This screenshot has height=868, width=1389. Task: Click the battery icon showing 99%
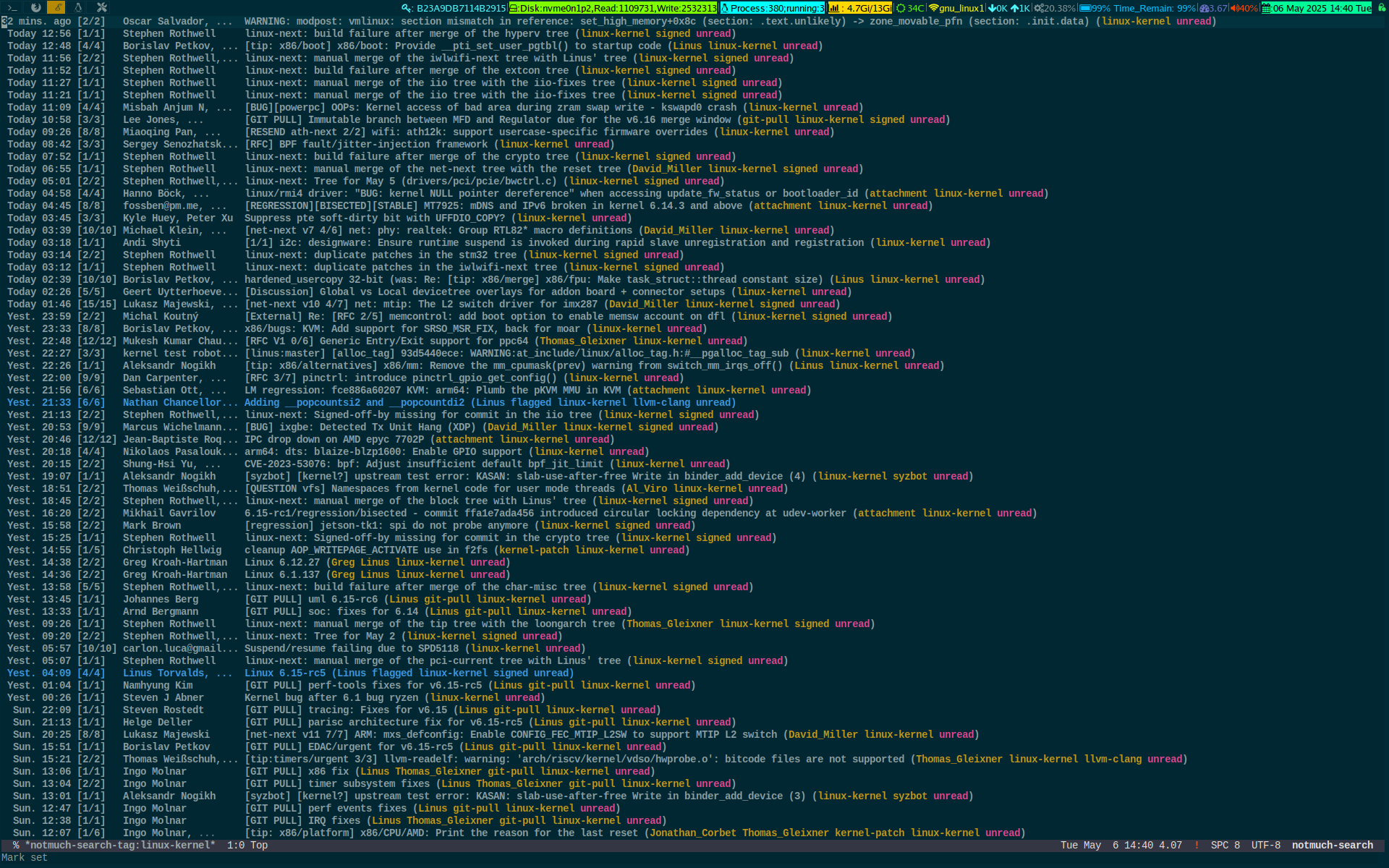pyautogui.click(x=1085, y=9)
